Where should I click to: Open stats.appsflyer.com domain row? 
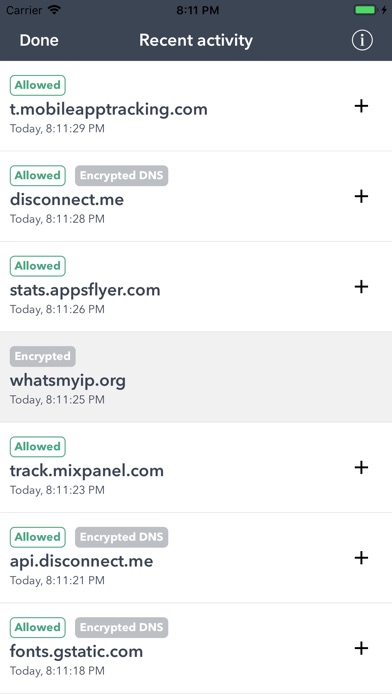(196, 287)
